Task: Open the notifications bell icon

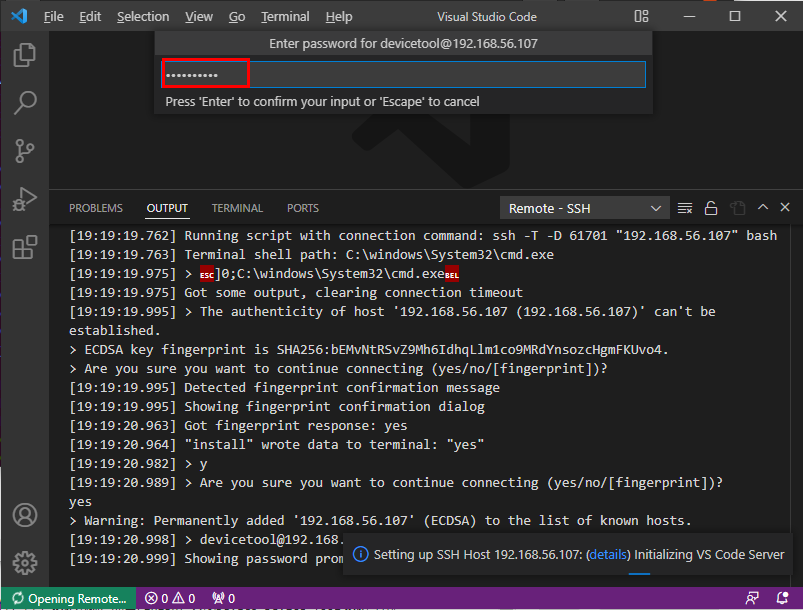Action: [783, 598]
